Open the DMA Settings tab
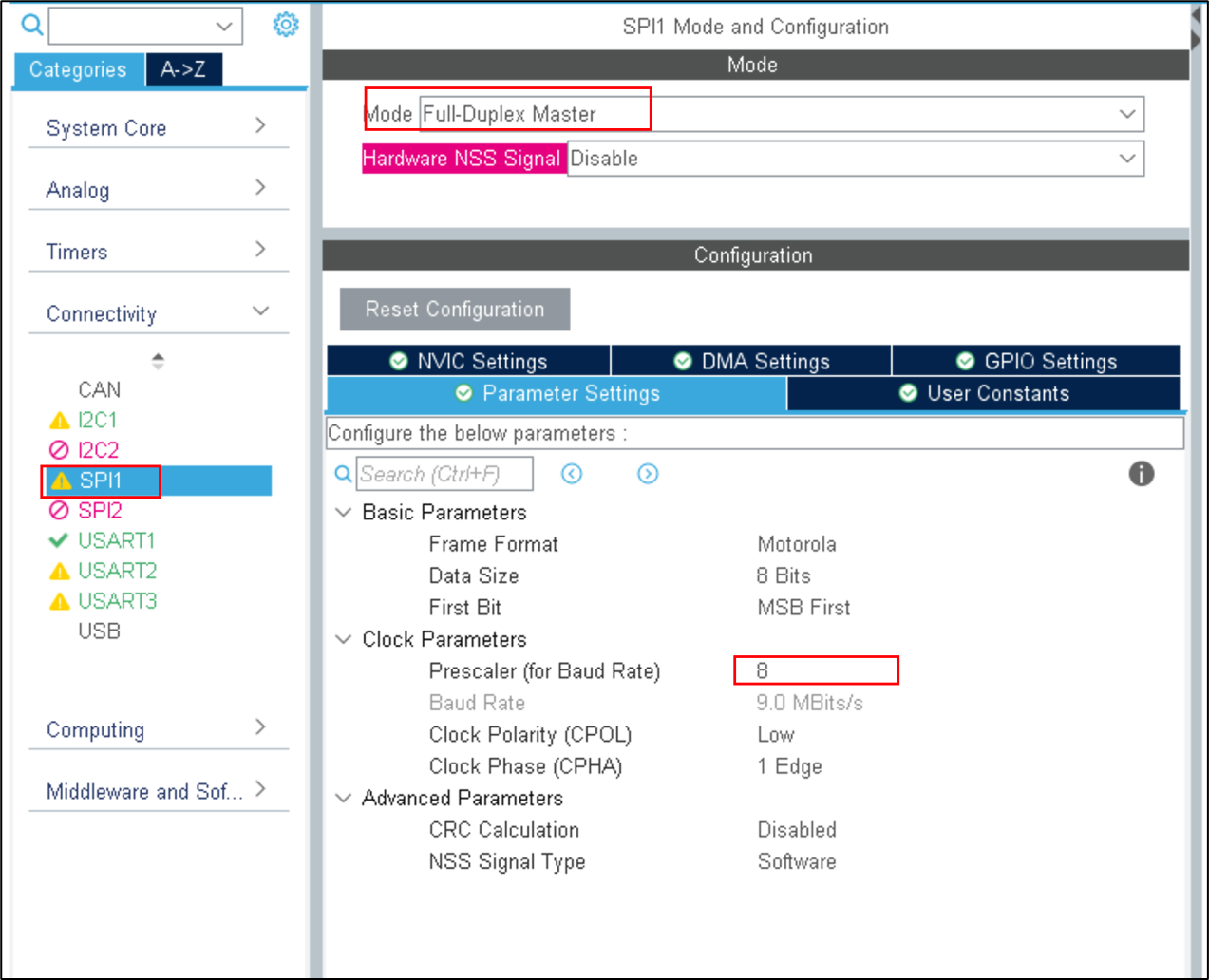 pyautogui.click(x=751, y=361)
